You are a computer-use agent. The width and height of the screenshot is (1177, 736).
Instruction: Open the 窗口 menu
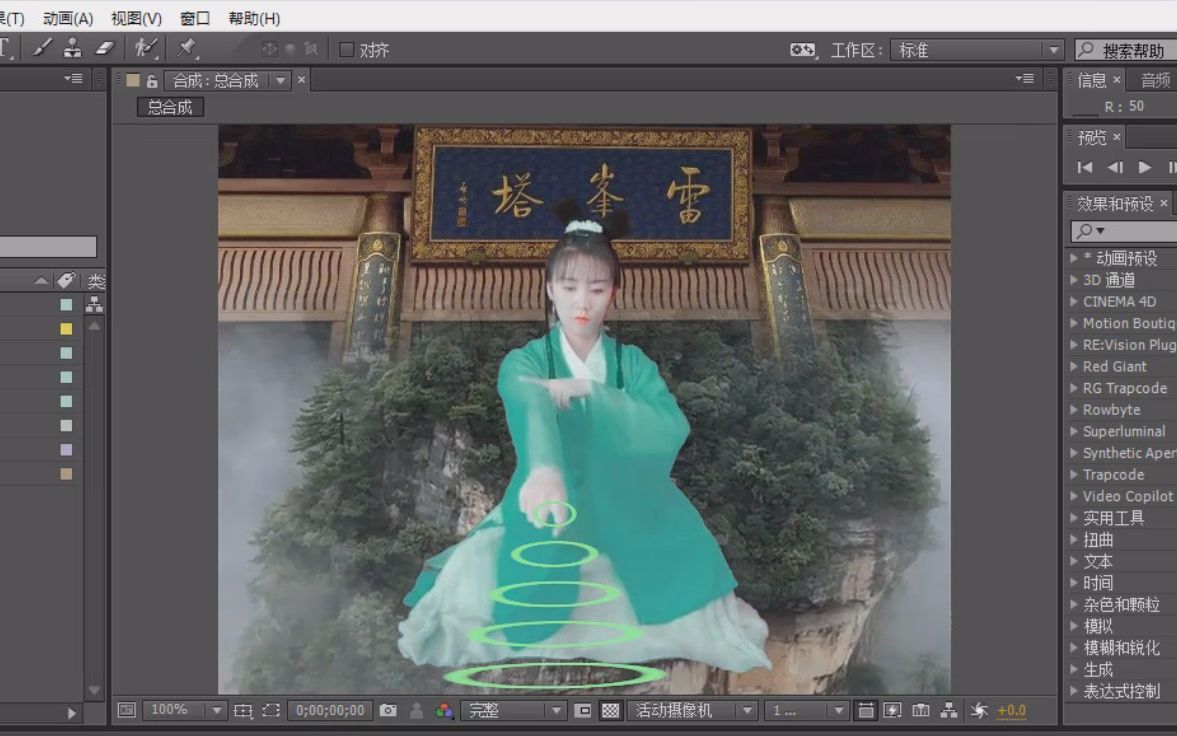tap(195, 18)
